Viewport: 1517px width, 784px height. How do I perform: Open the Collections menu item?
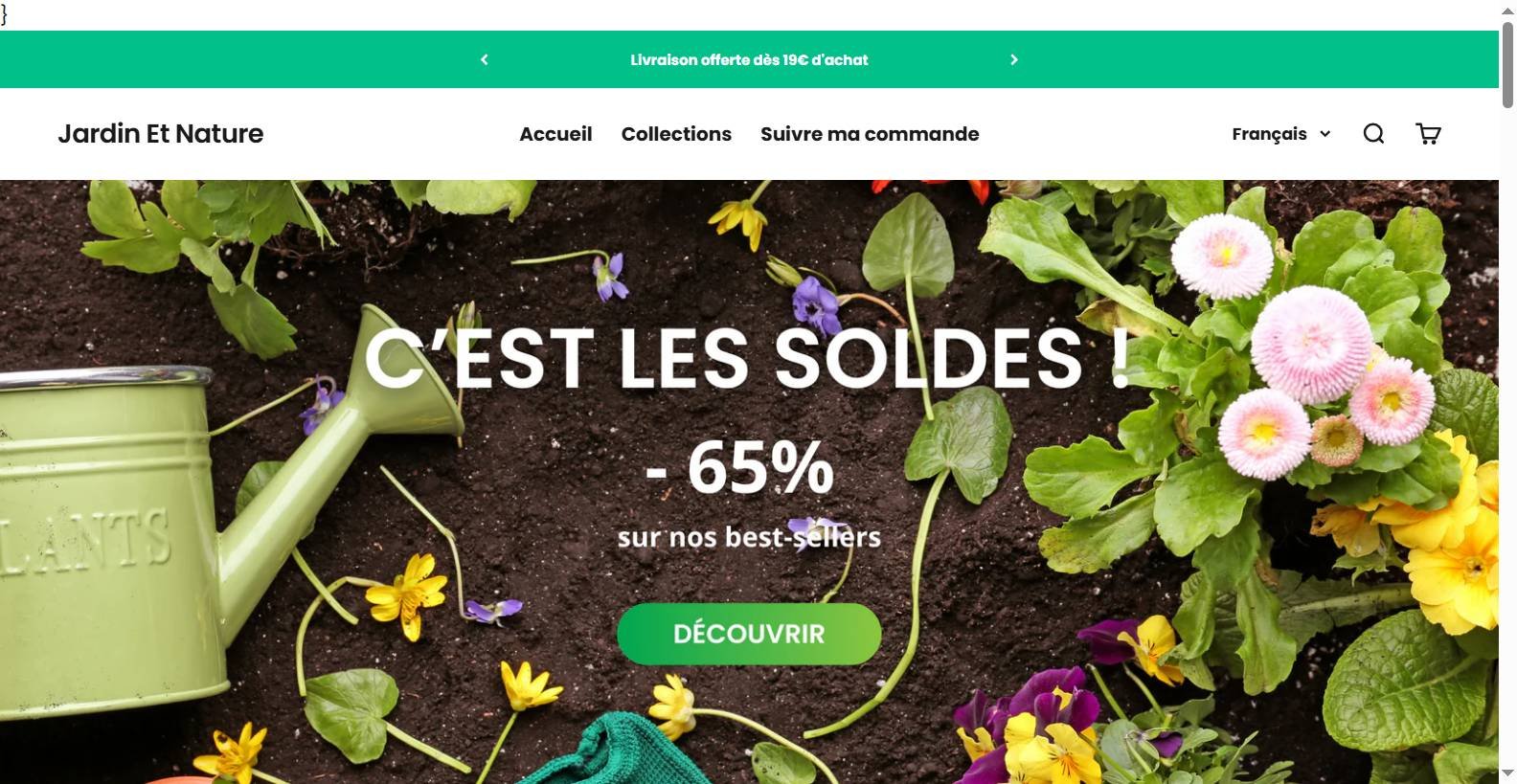676,134
